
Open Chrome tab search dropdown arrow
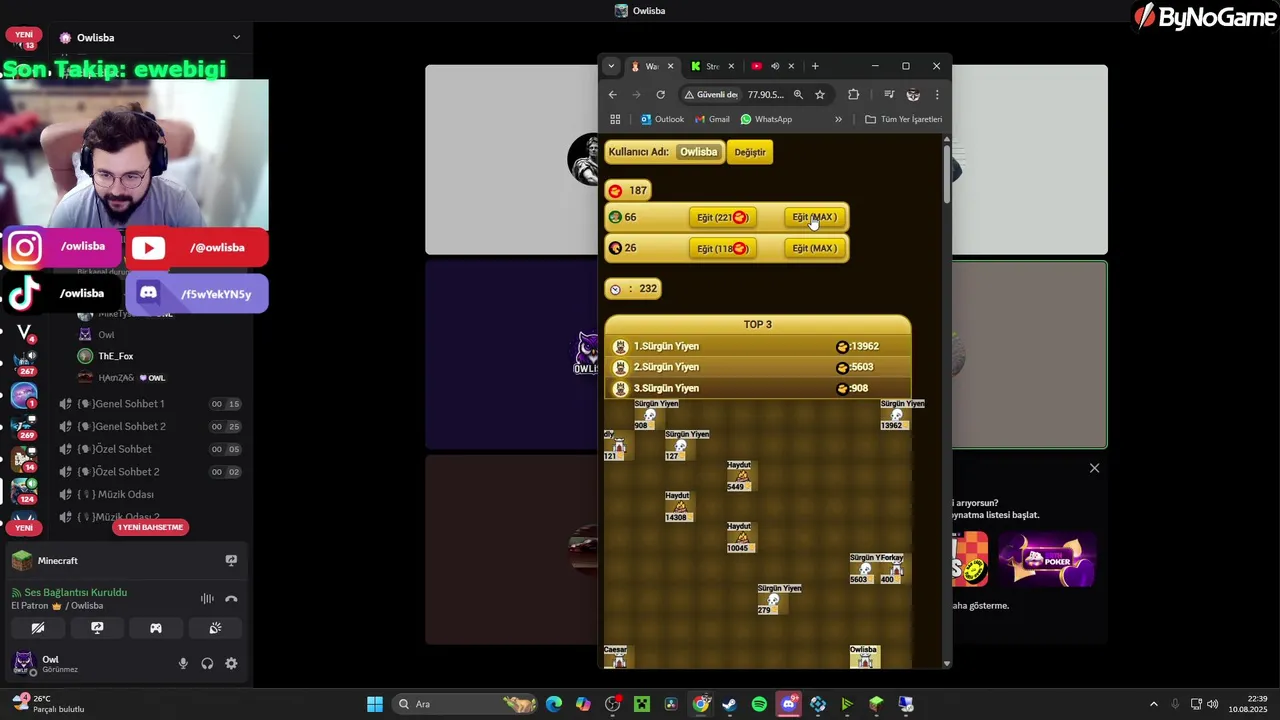point(611,66)
